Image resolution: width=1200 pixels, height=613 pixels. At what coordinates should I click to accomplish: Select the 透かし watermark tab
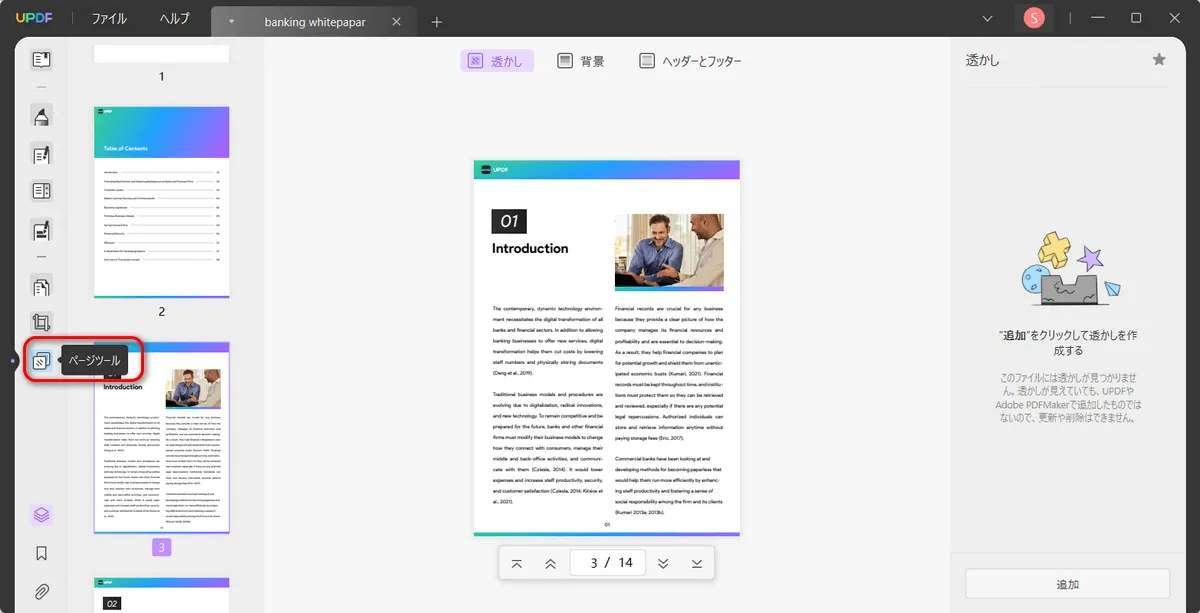497,61
